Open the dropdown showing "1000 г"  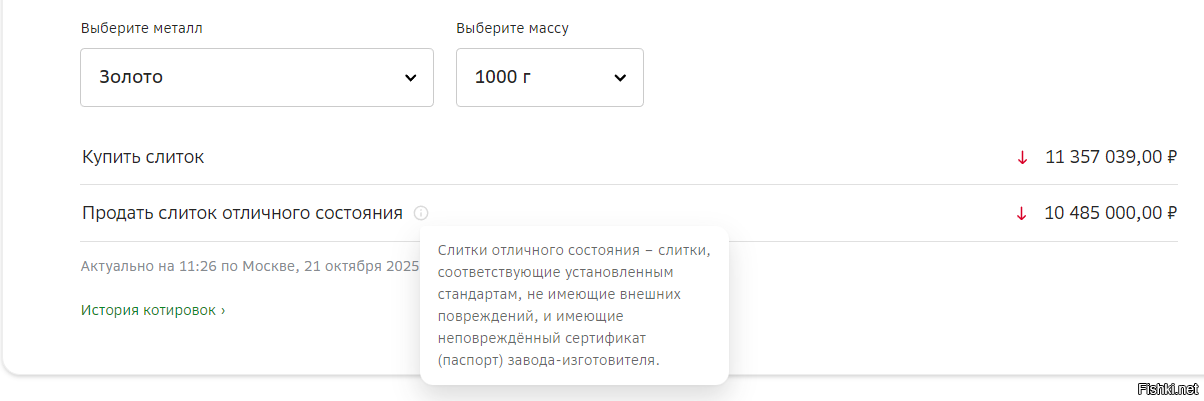coord(549,77)
